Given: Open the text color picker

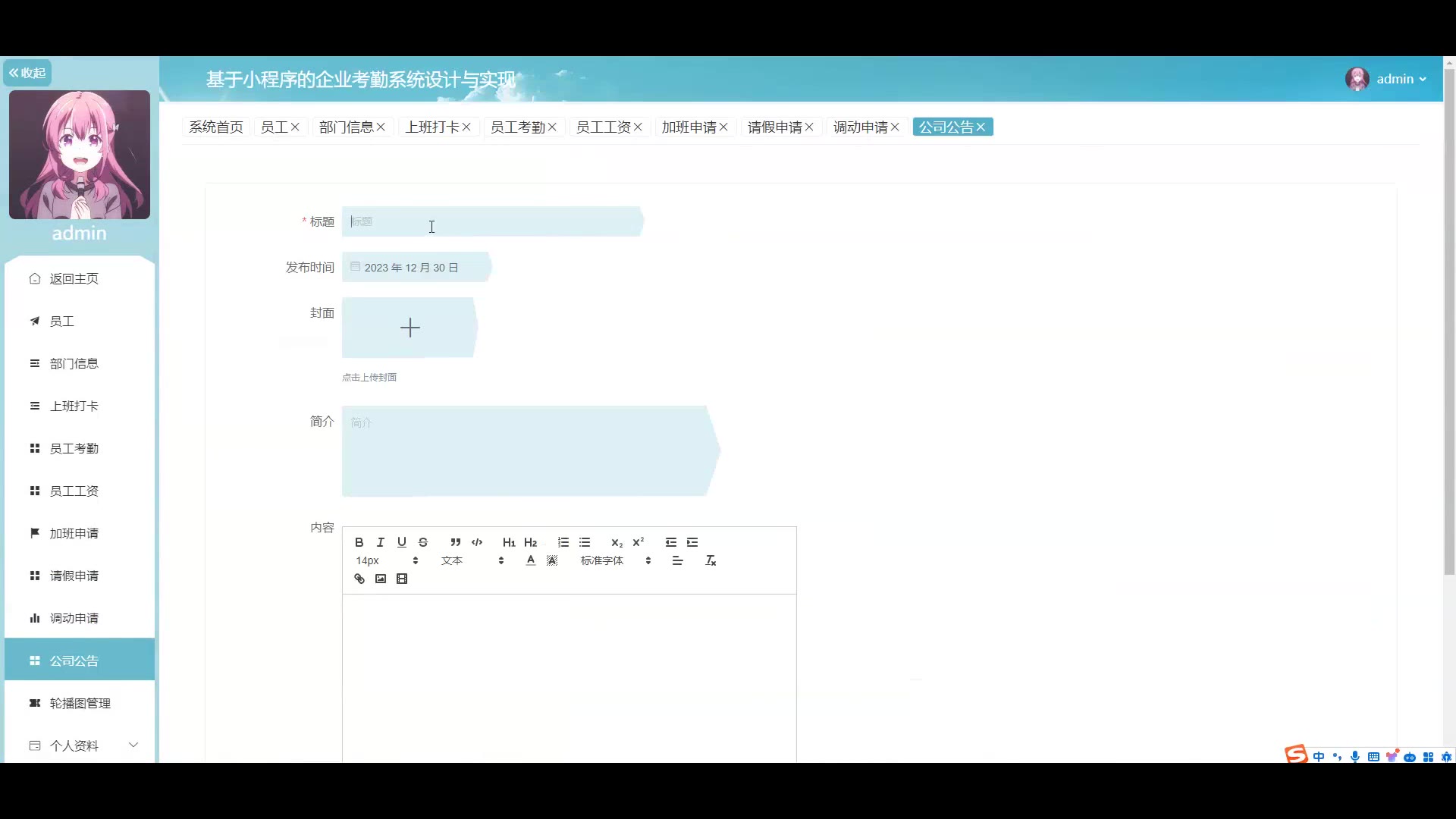Looking at the screenshot, I should click(x=531, y=560).
